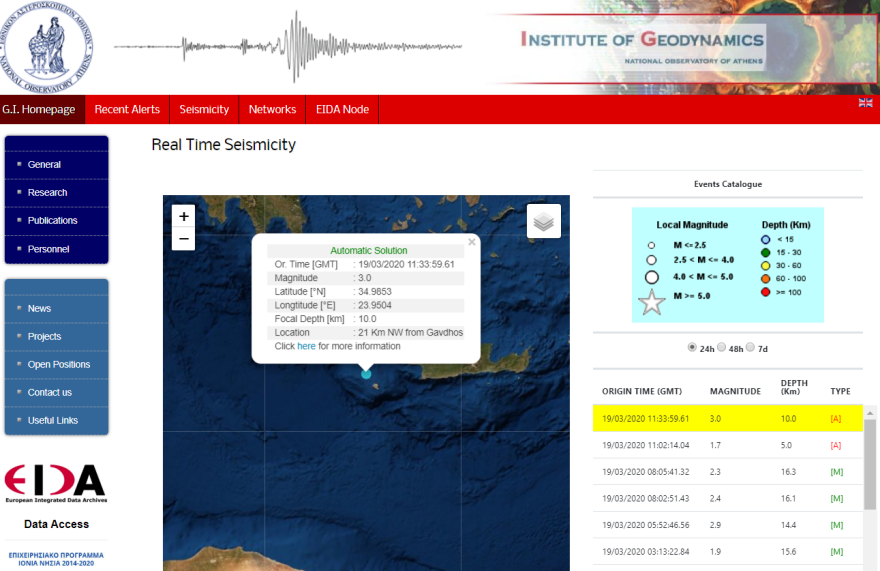Zoom out on the seismicity map

point(183,239)
